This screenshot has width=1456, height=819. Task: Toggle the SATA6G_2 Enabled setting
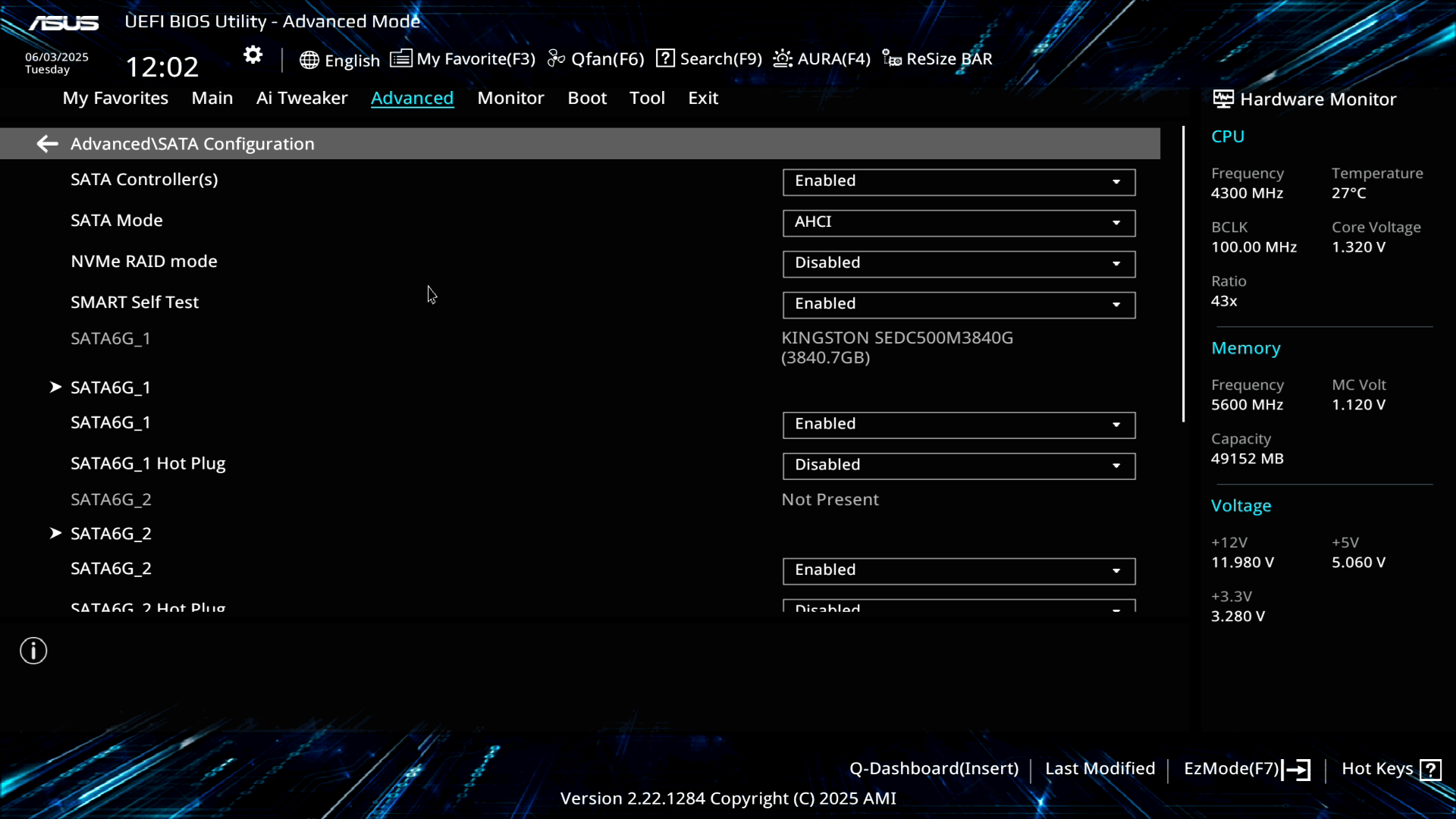tap(959, 571)
